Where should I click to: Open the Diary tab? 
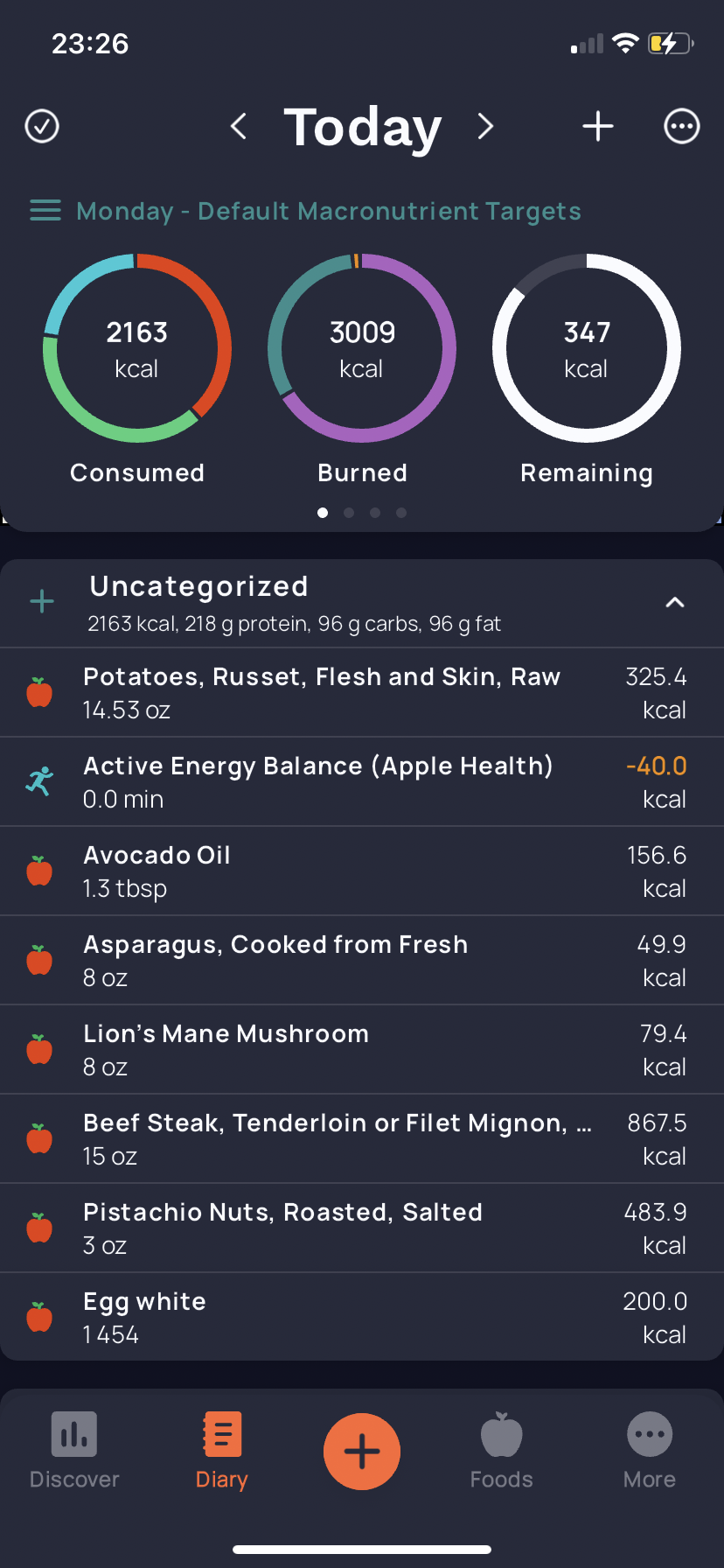point(221,1451)
